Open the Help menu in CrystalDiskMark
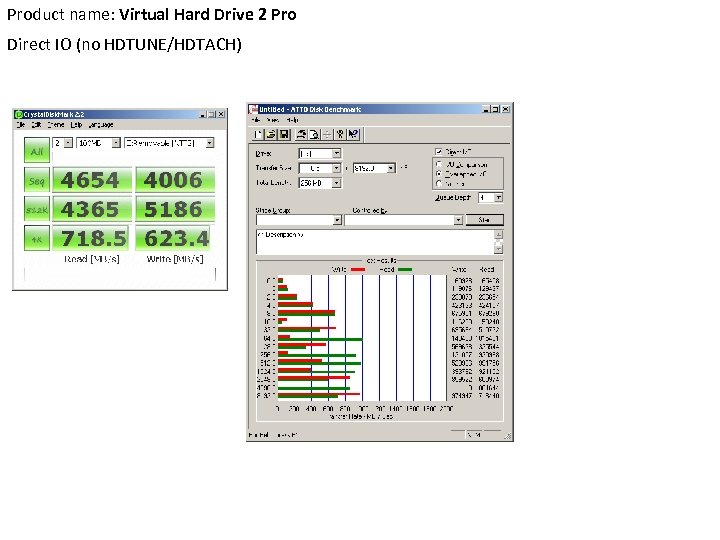The image size is (720, 540). pyautogui.click(x=76, y=125)
